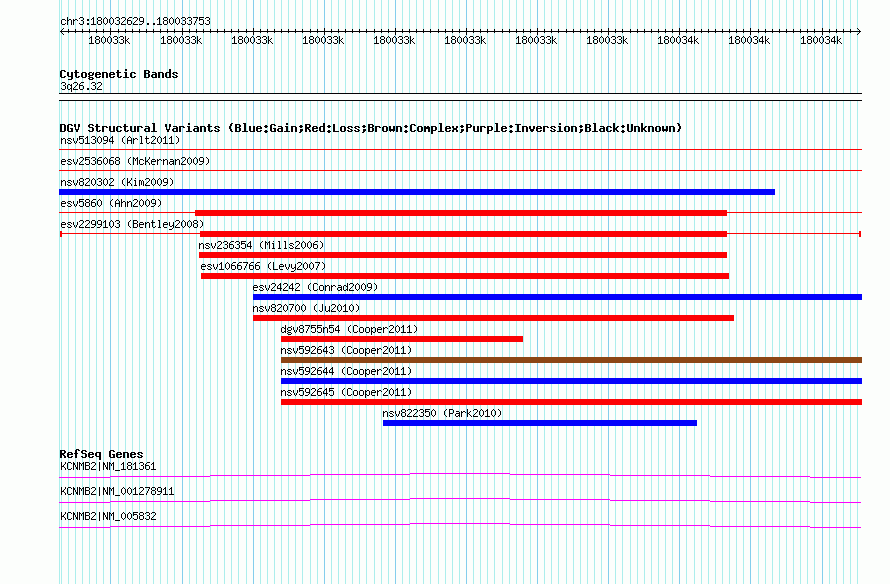
Task: Open the nsv820700 (Ju2010) variant label
Action: point(306,308)
